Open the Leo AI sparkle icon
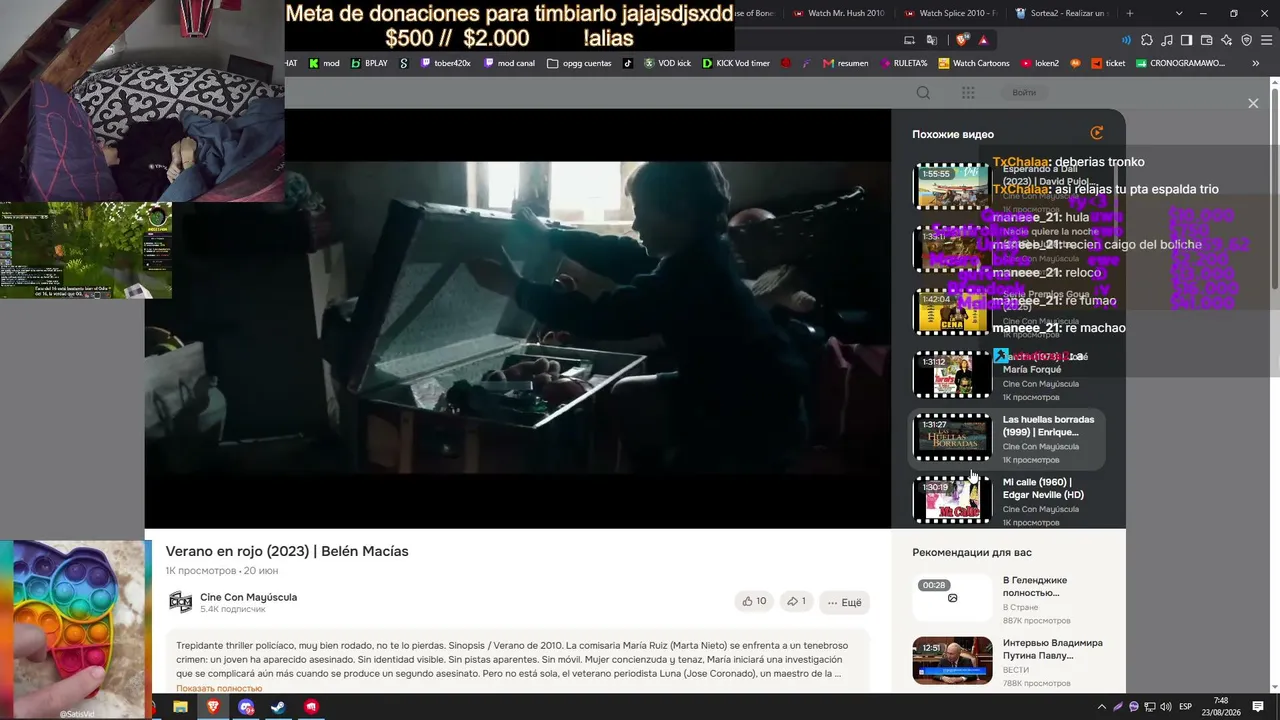 point(1226,40)
